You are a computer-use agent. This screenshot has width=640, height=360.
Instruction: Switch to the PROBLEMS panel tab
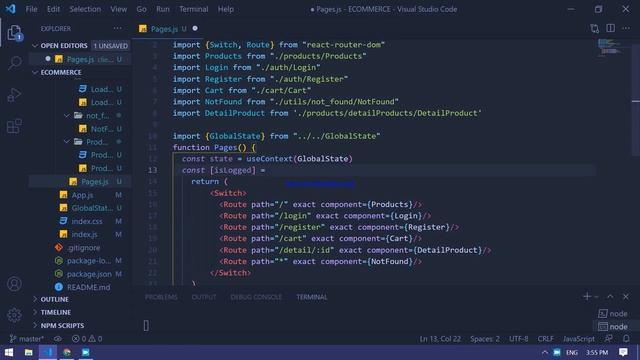(x=161, y=297)
